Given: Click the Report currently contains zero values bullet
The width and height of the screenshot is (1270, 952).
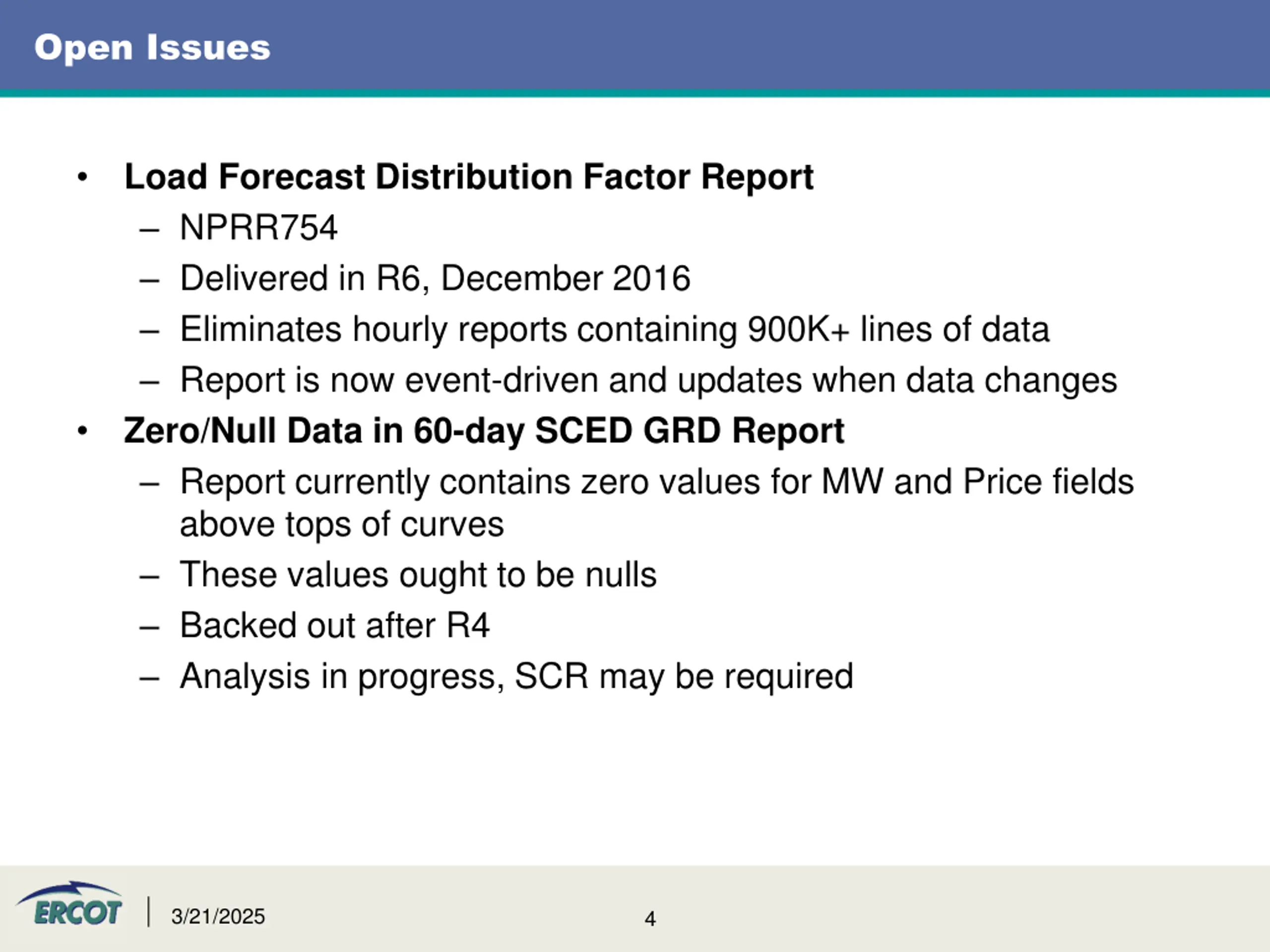Looking at the screenshot, I should tap(657, 481).
